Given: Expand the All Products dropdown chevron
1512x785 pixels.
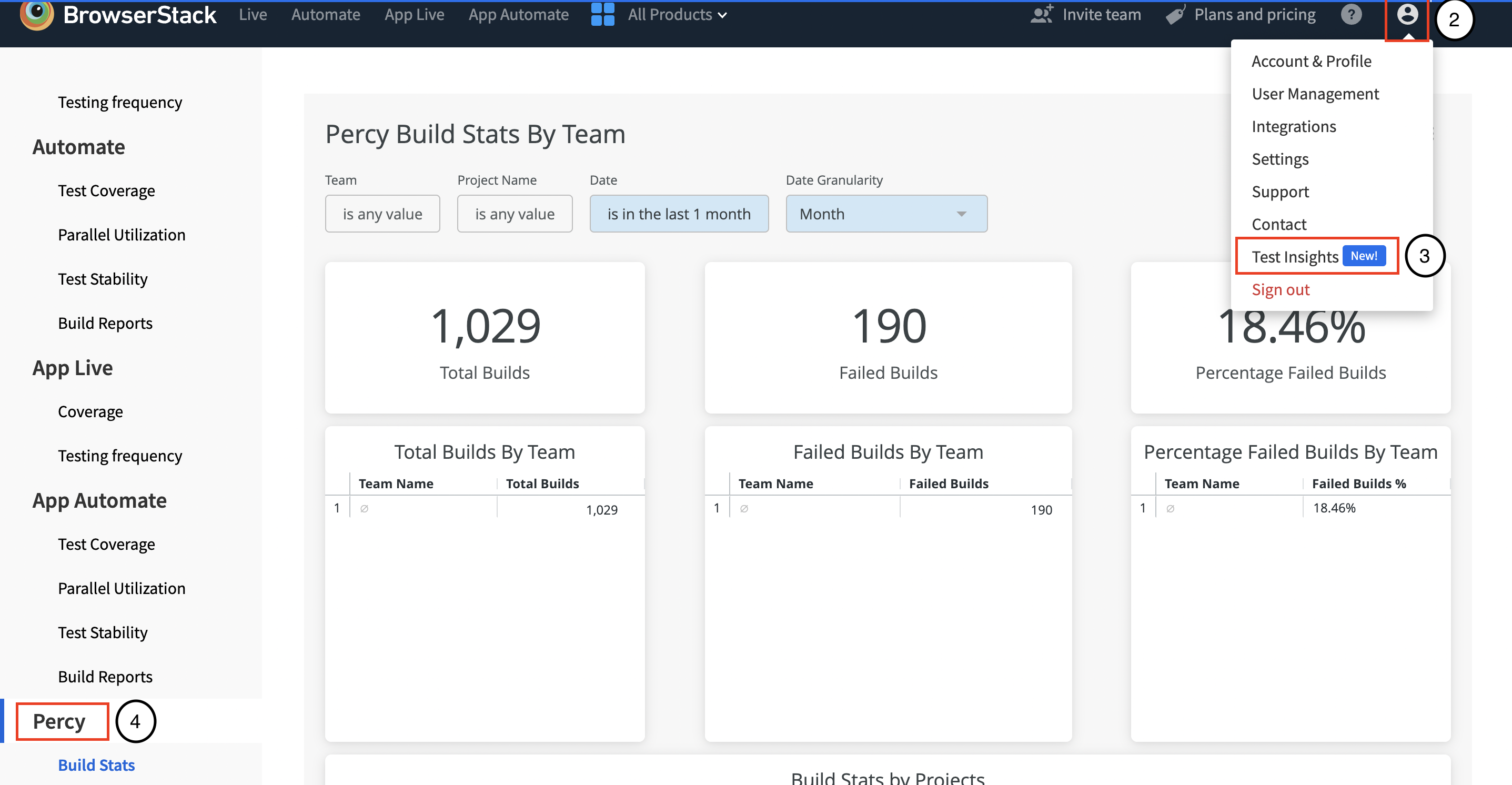Looking at the screenshot, I should (722, 15).
